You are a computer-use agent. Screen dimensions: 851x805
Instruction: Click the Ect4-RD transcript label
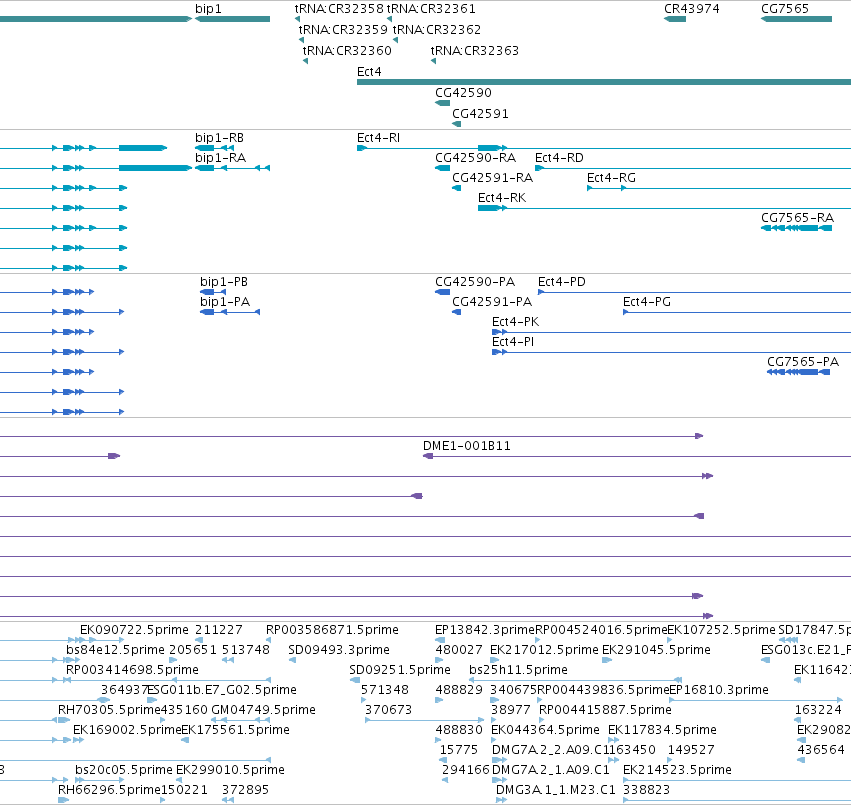tap(559, 158)
